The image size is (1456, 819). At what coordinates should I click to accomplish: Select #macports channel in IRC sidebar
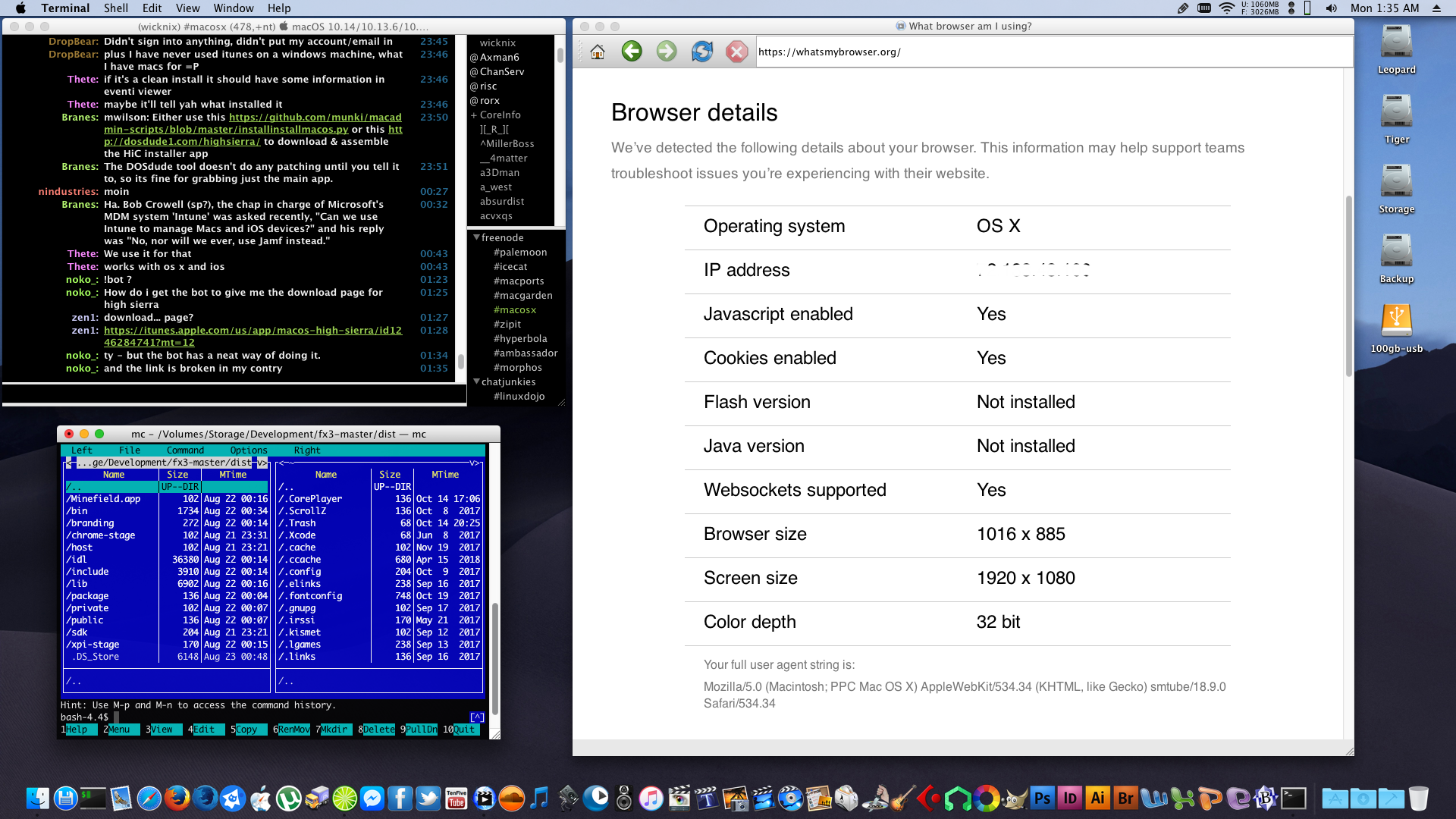coord(519,281)
